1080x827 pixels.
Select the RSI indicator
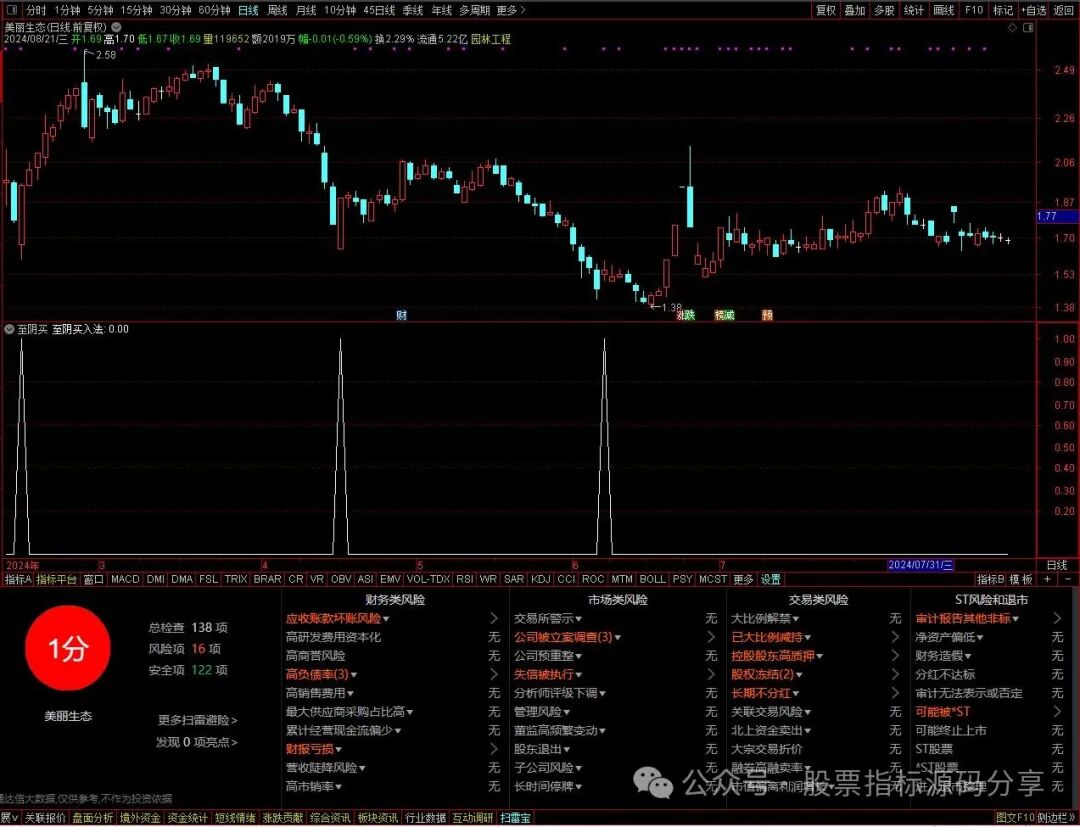(464, 580)
